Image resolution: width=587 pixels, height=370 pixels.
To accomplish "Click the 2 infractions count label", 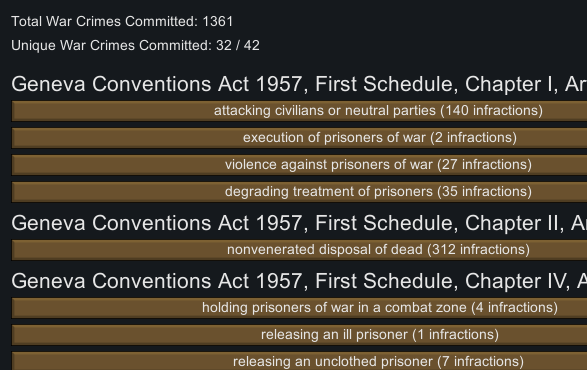I will [474, 138].
